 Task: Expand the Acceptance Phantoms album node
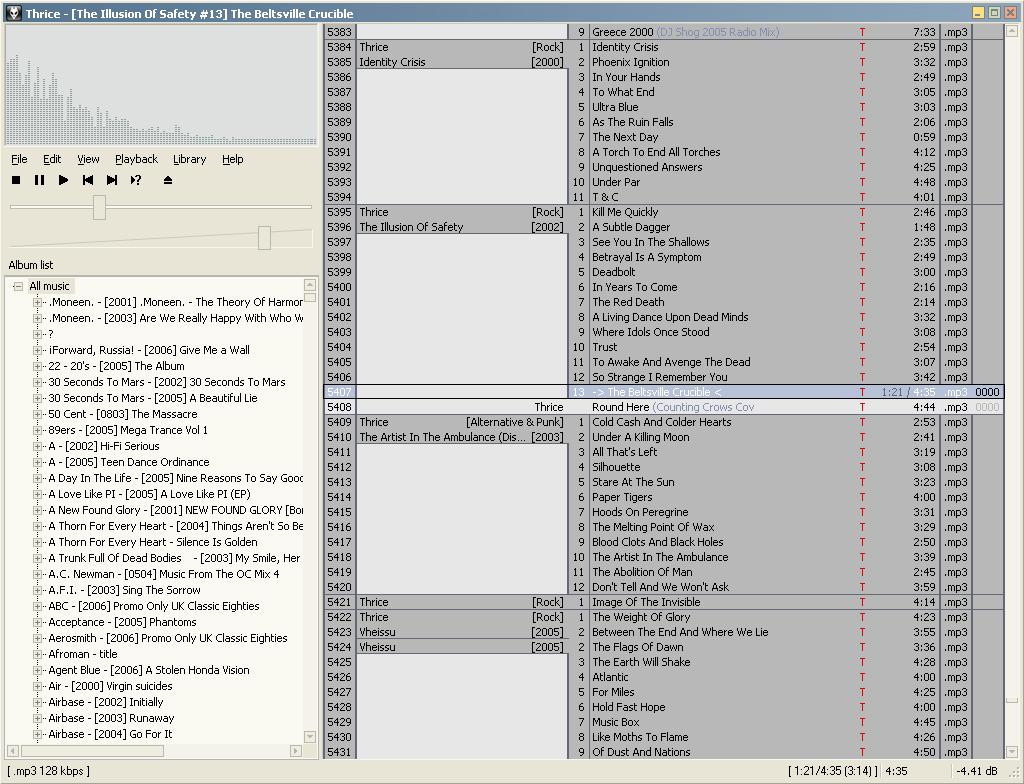point(38,622)
